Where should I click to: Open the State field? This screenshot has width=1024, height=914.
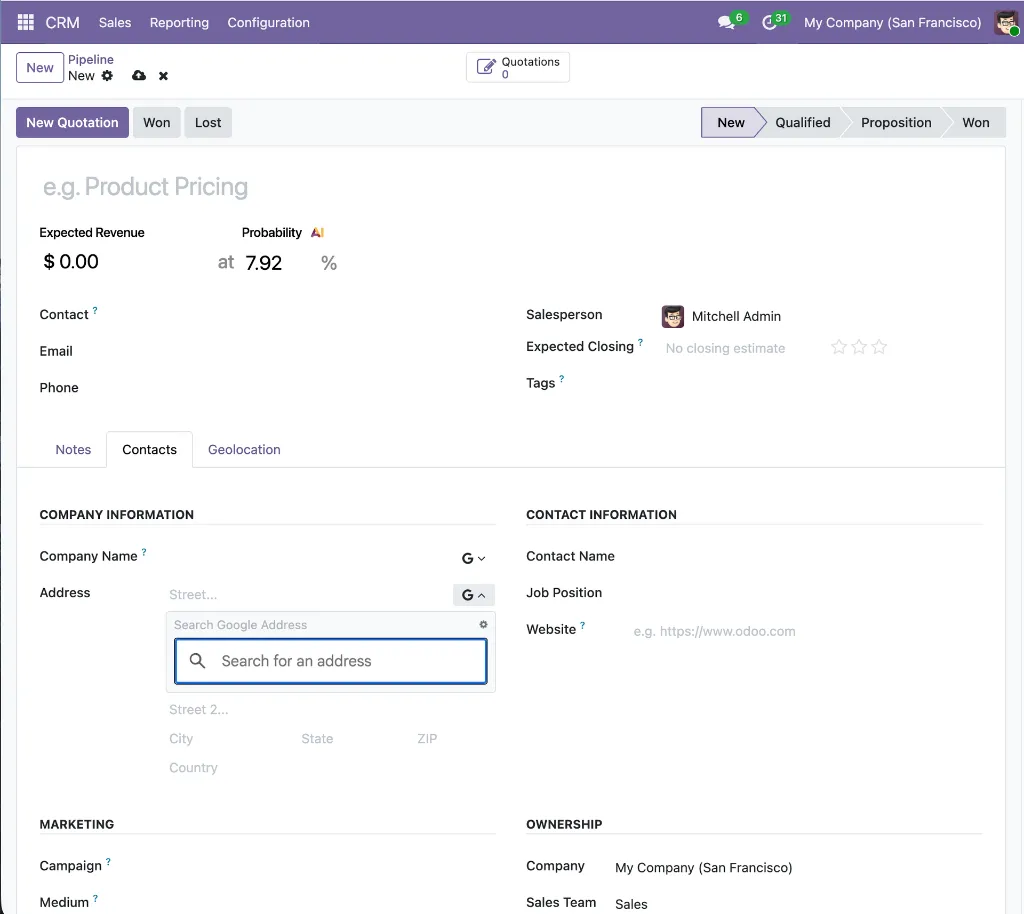[355, 738]
